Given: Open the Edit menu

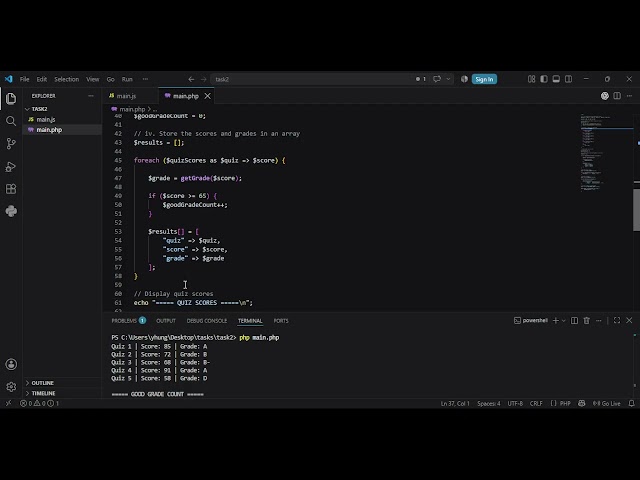Looking at the screenshot, I should pos(42,79).
